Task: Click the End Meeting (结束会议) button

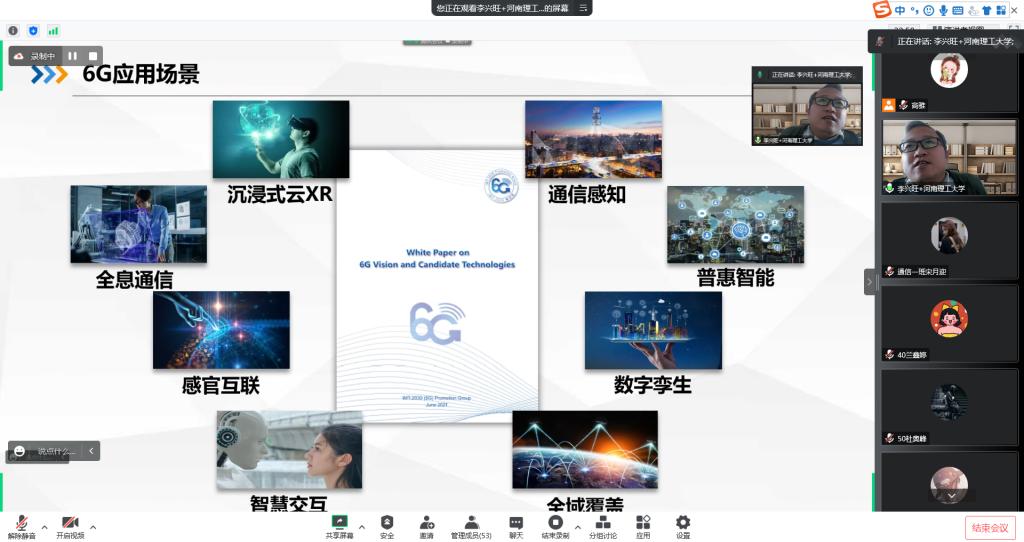Action: point(990,527)
